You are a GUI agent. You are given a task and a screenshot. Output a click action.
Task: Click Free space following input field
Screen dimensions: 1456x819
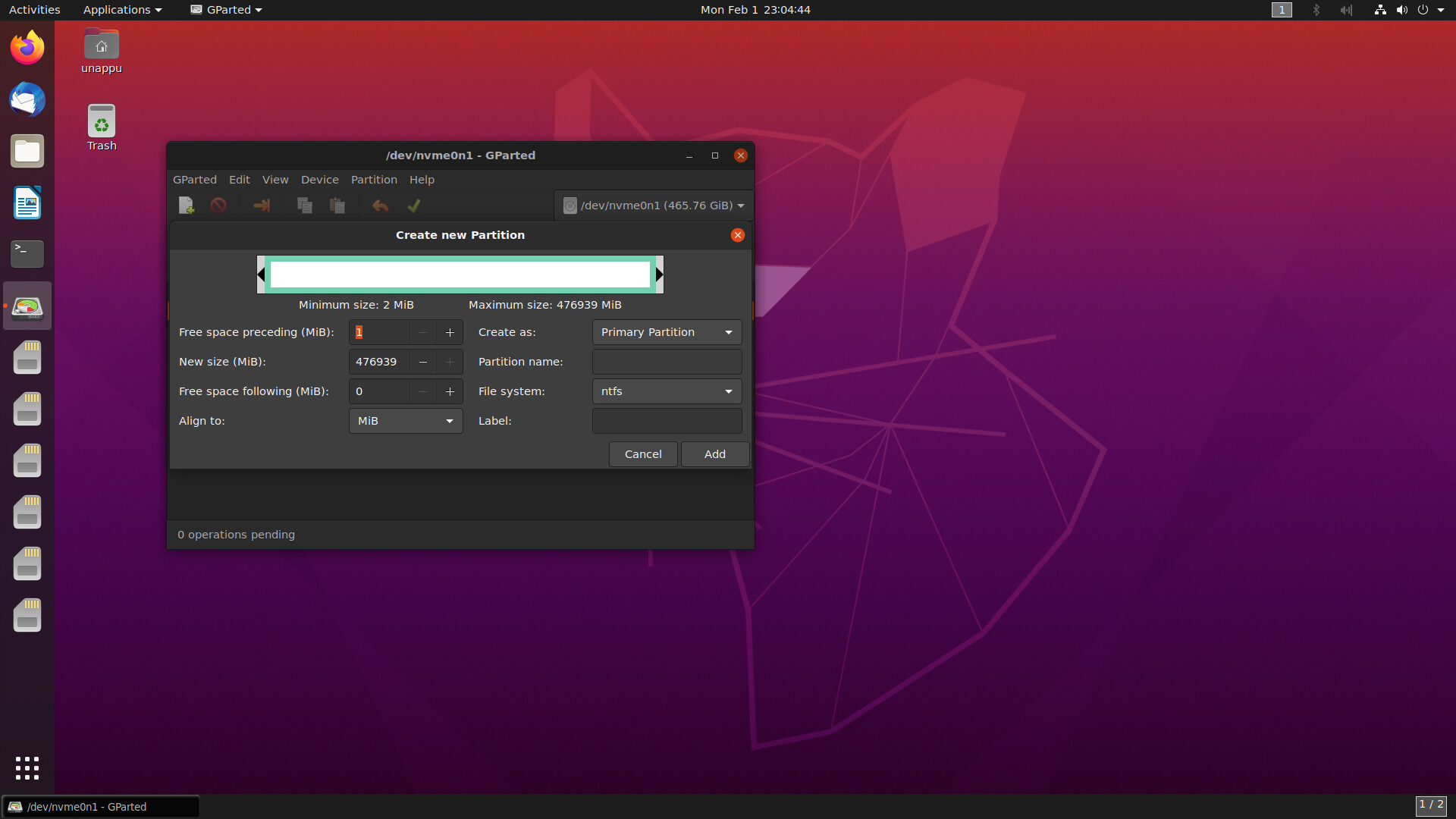coord(379,391)
